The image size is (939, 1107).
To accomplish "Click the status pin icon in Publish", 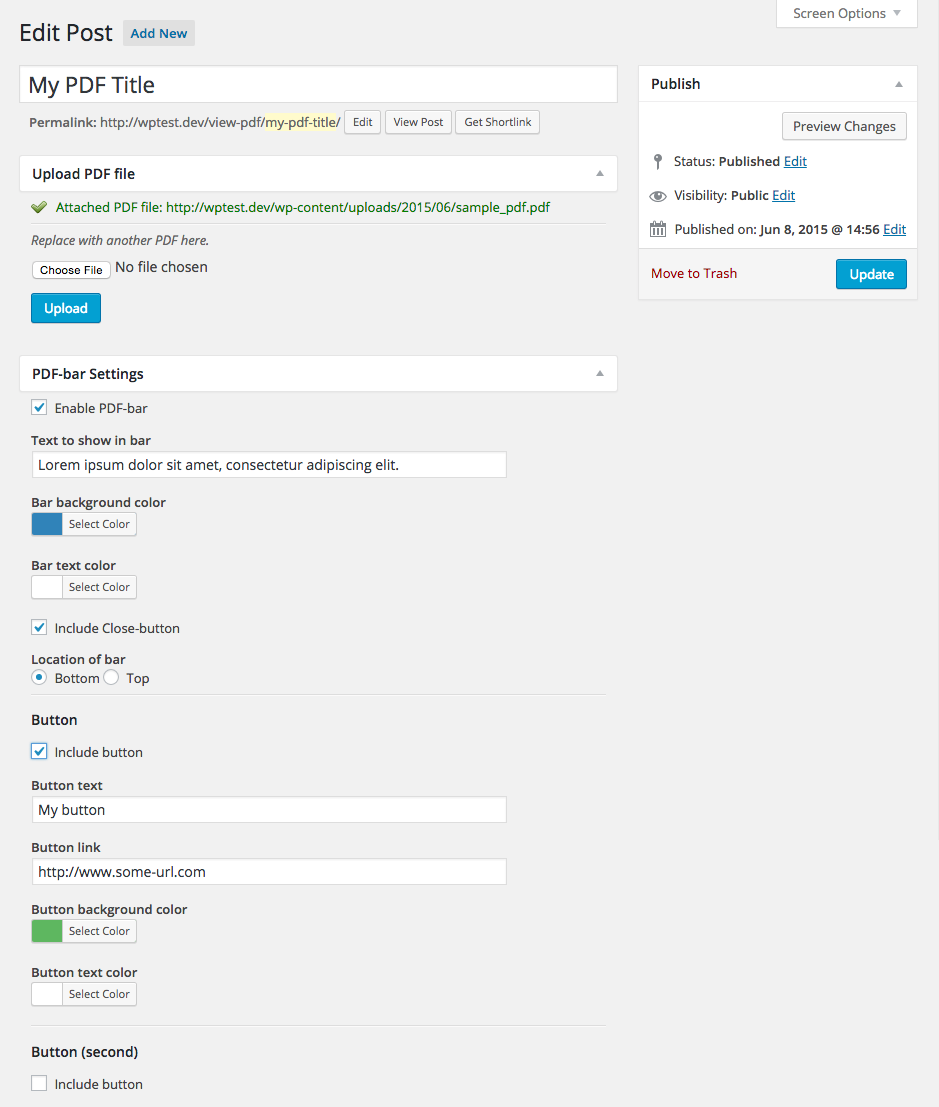I will (x=657, y=161).
